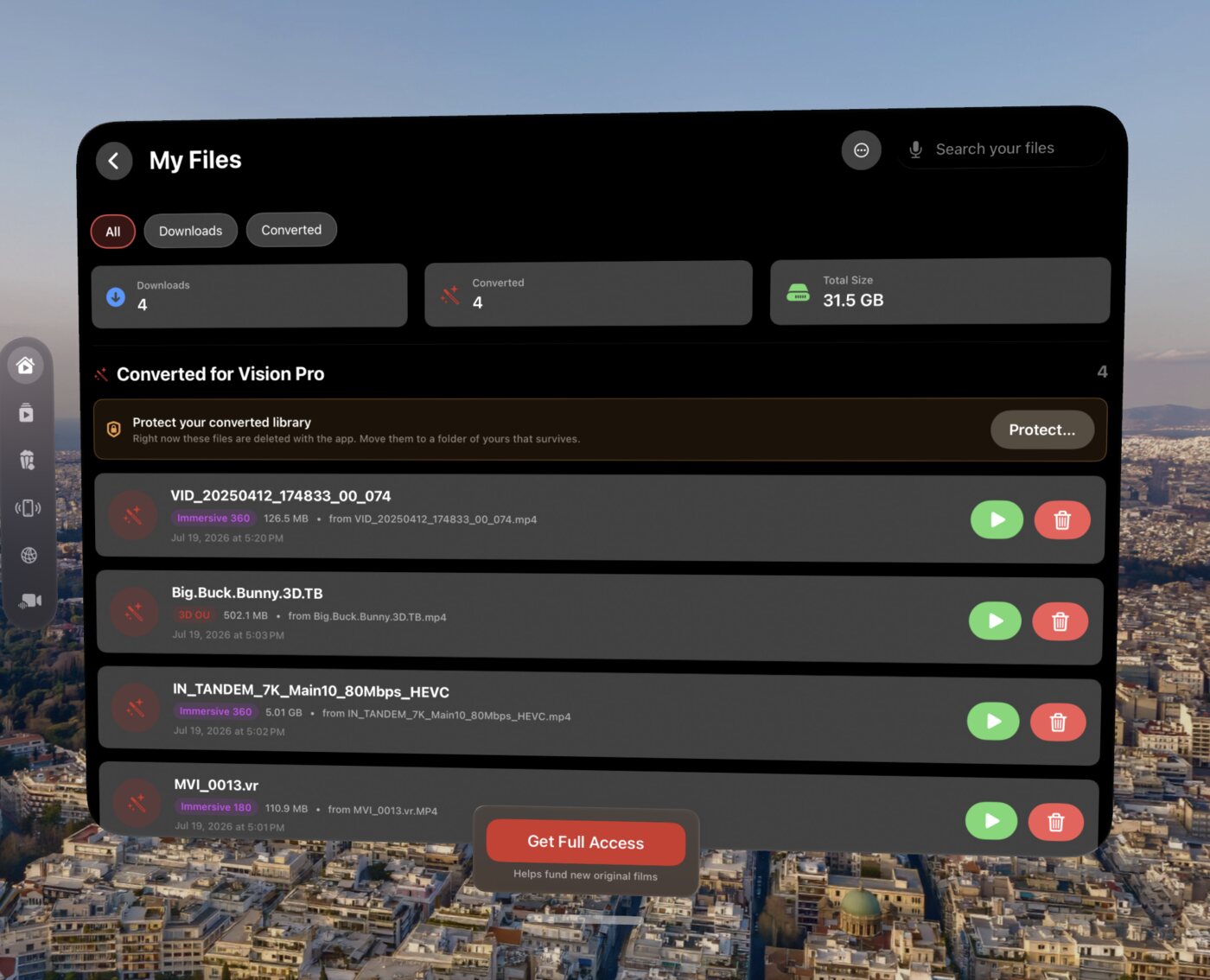Click the green storage drive icon
Viewport: 1210px width, 980px height.
[x=798, y=293]
